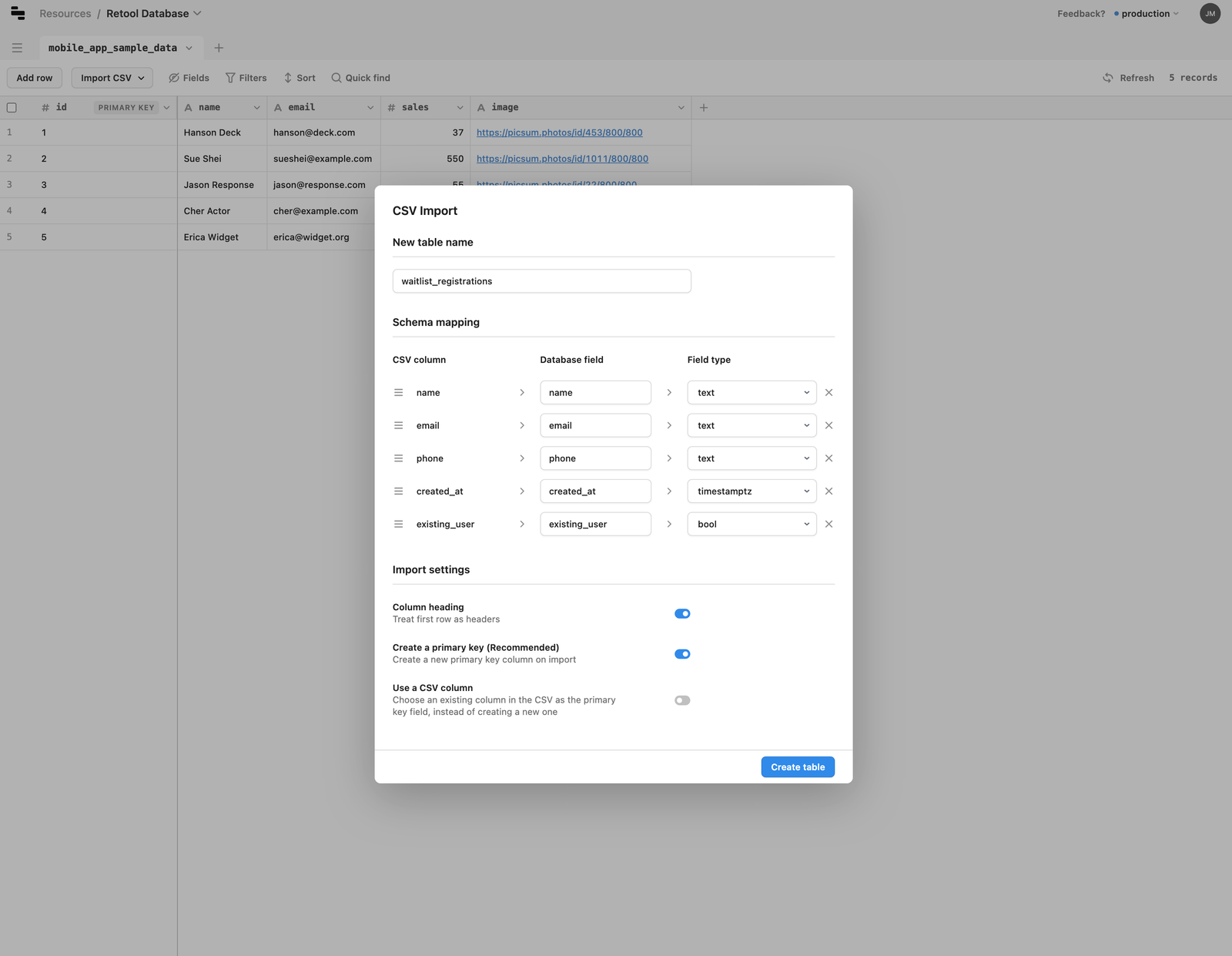This screenshot has width=1232, height=956.
Task: Open the hamburger sidebar menu
Action: coord(17,48)
